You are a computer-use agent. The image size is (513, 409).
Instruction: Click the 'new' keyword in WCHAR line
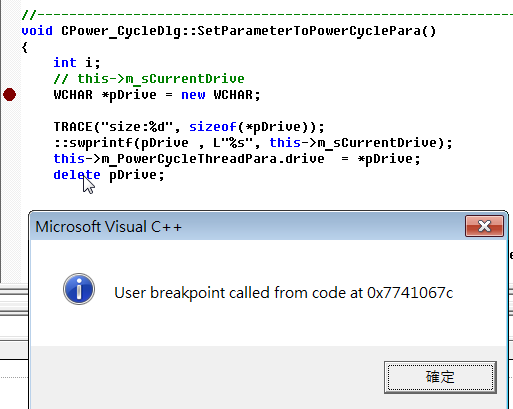click(193, 95)
